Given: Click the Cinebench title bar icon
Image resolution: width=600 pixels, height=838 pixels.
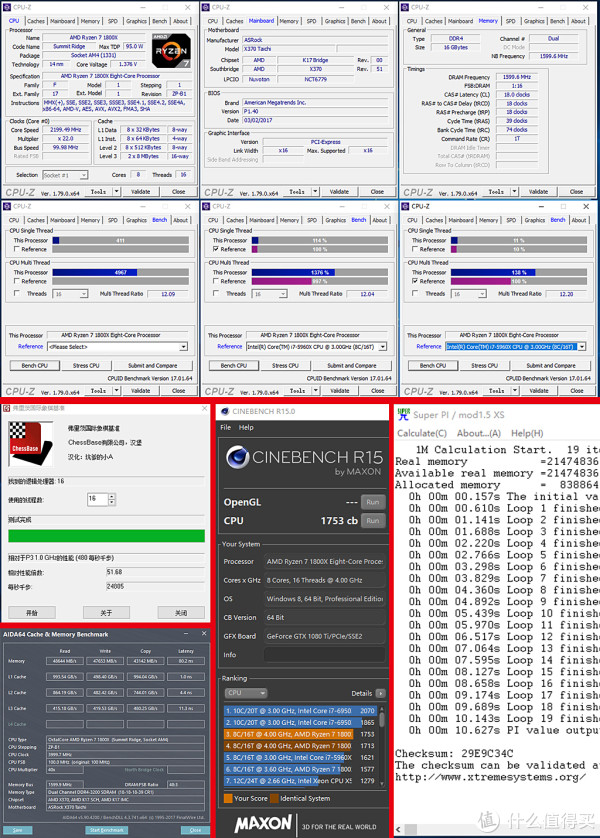Looking at the screenshot, I should click(x=225, y=412).
